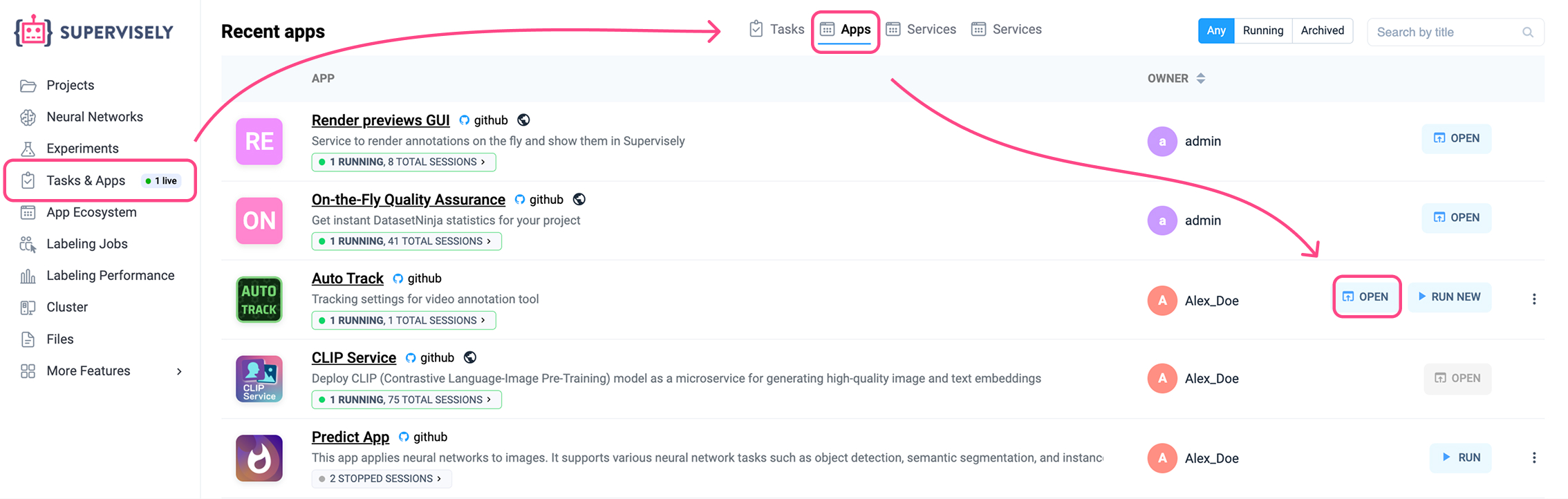The image size is (1568, 499).
Task: Click the Predict App flame icon
Action: (x=259, y=458)
